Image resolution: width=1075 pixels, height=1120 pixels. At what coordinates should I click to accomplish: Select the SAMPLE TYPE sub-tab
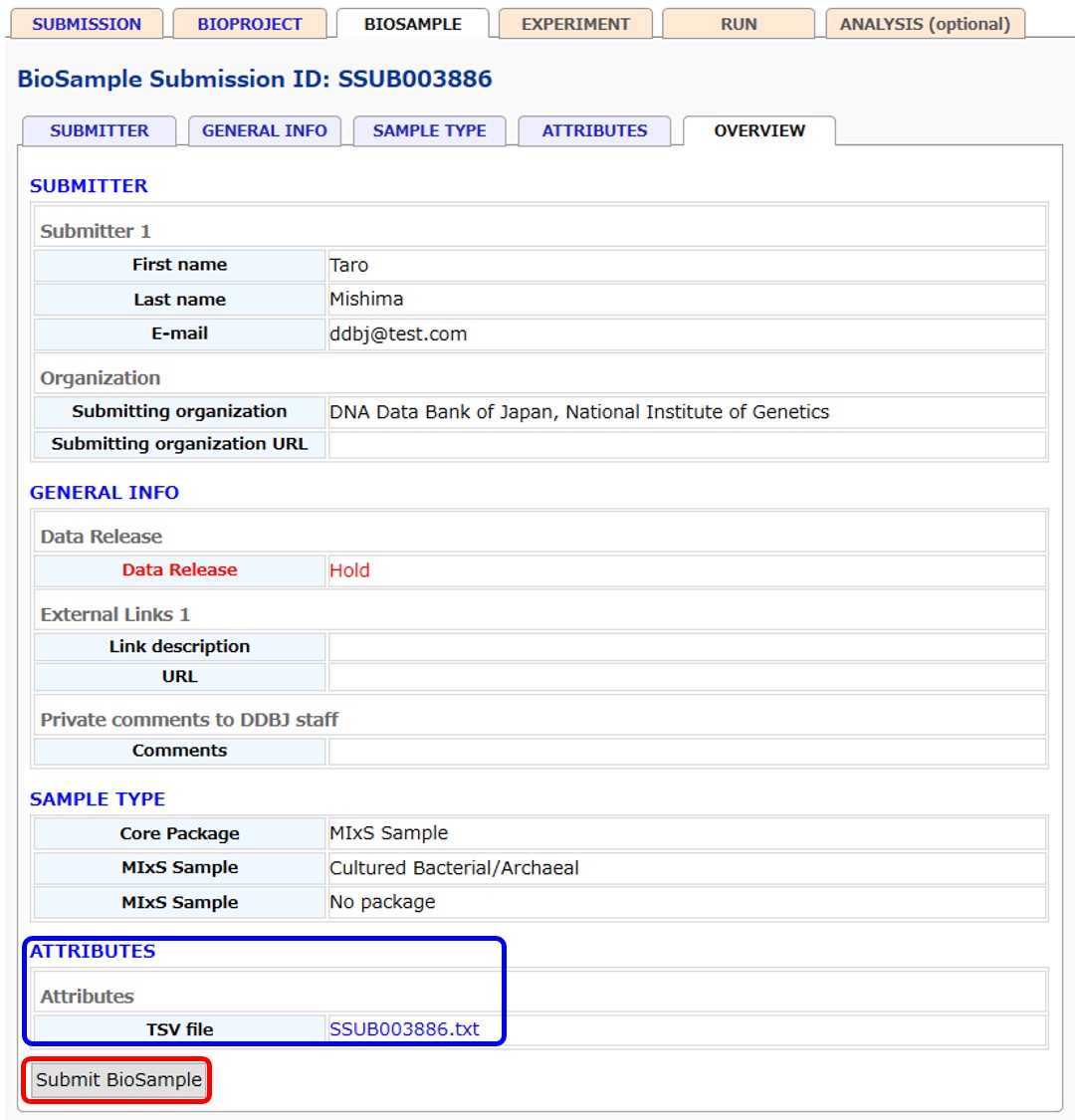click(x=429, y=130)
